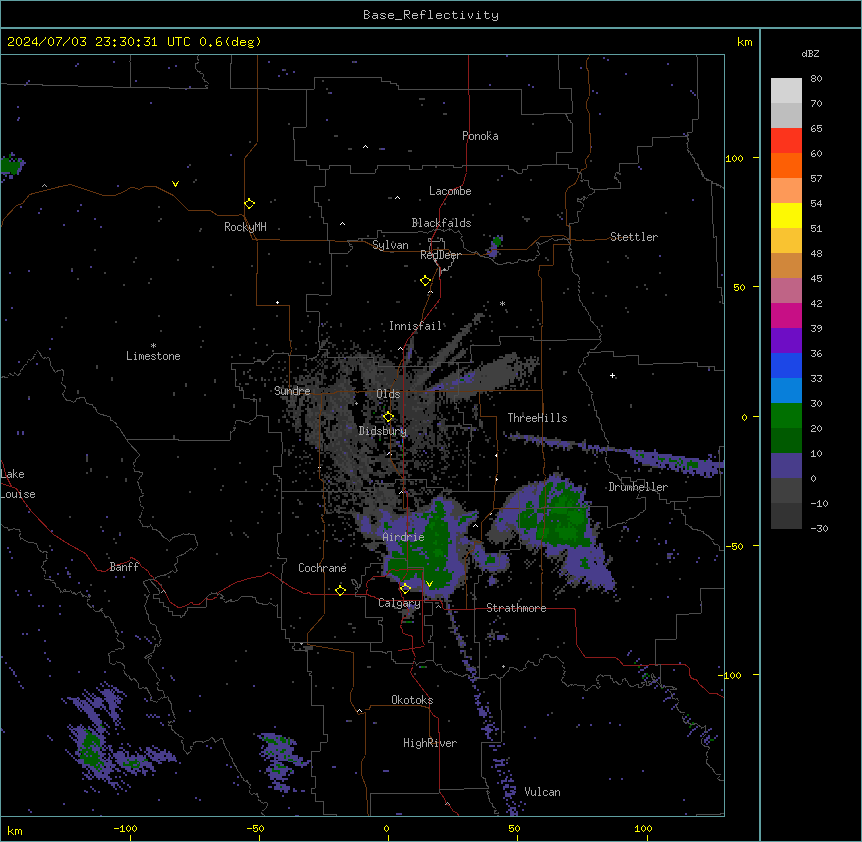The width and height of the screenshot is (862, 842).
Task: Click the Didsbury label
Action: [x=383, y=431]
